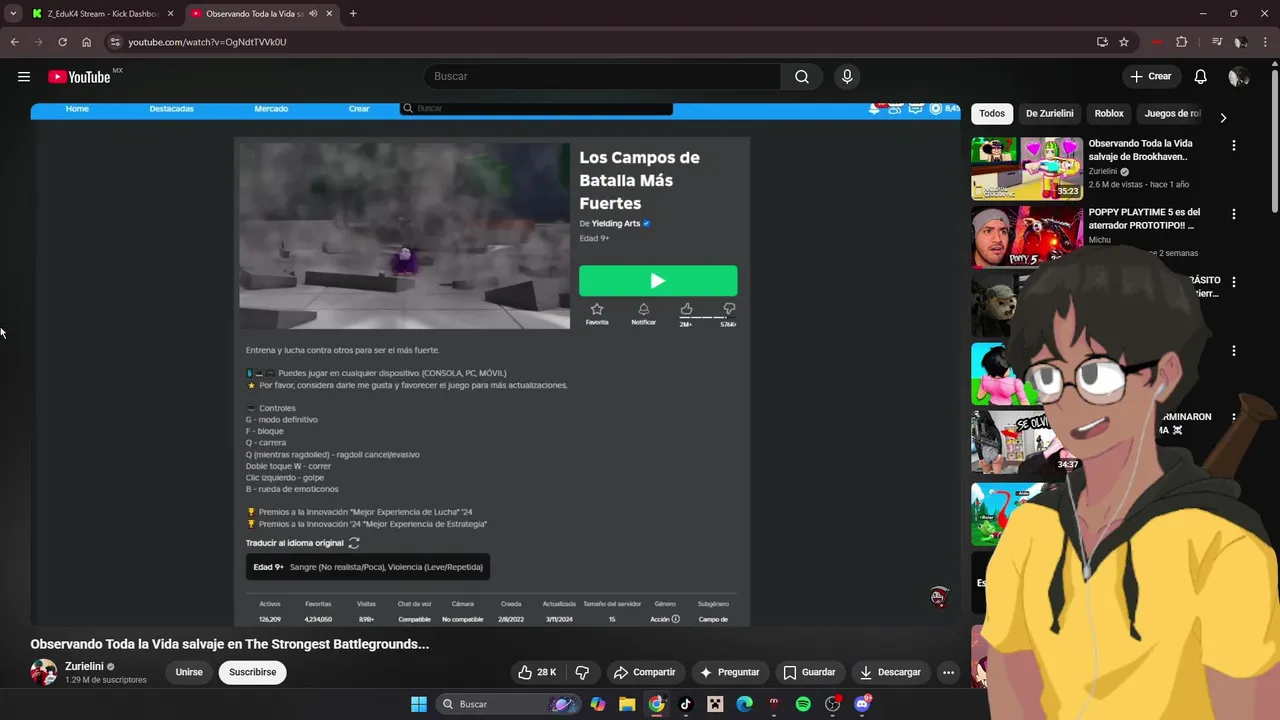Go back in browser history
This screenshot has width=1280, height=720.
(x=14, y=42)
